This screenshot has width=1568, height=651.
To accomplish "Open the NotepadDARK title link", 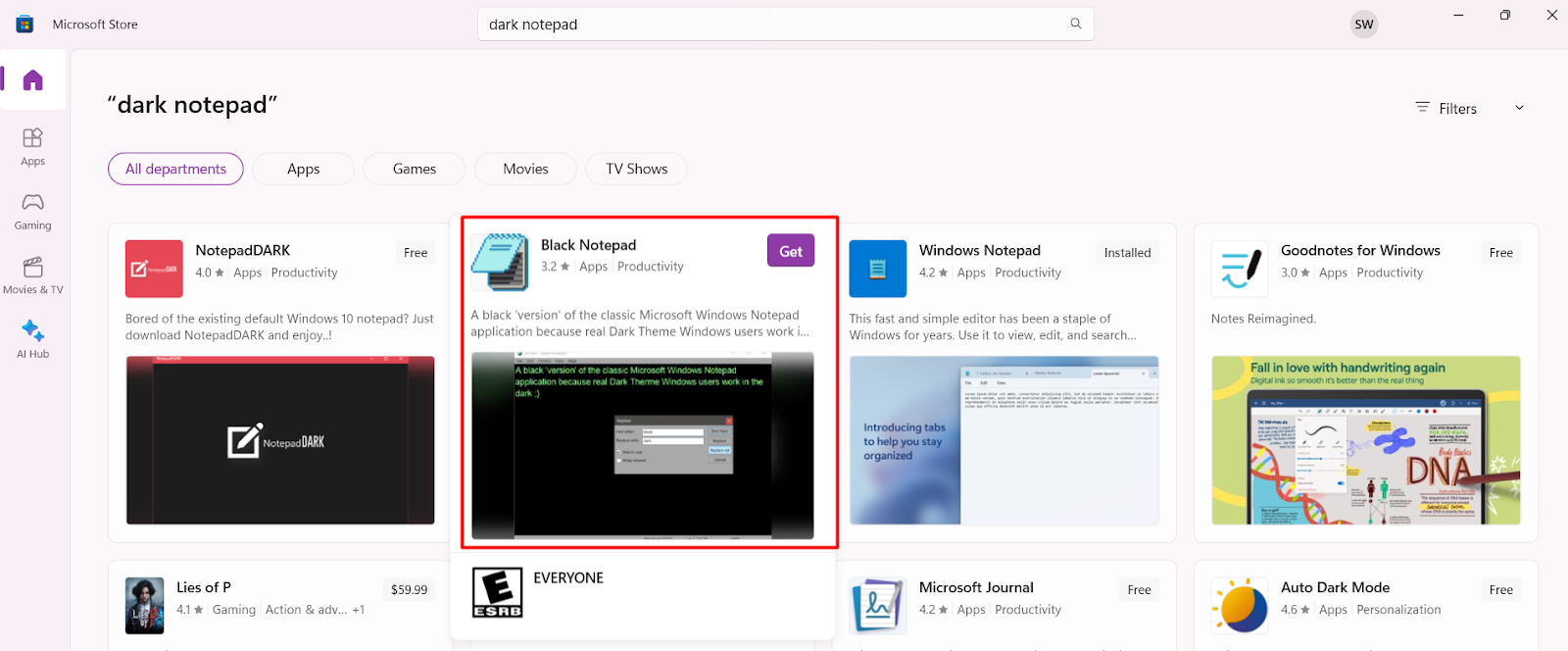I will [x=243, y=251].
